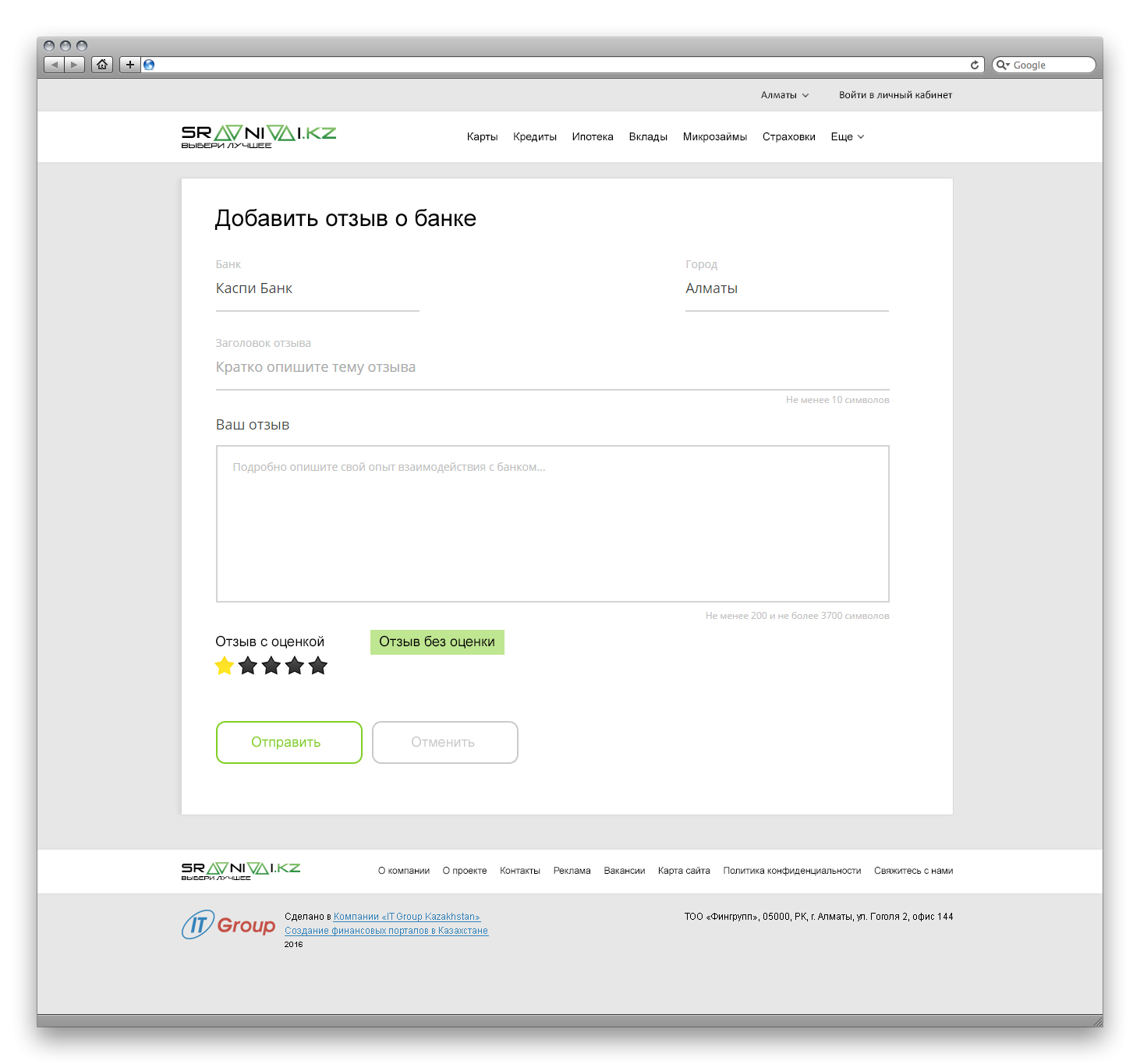Open the Город selection field Алматы

pos(787,289)
